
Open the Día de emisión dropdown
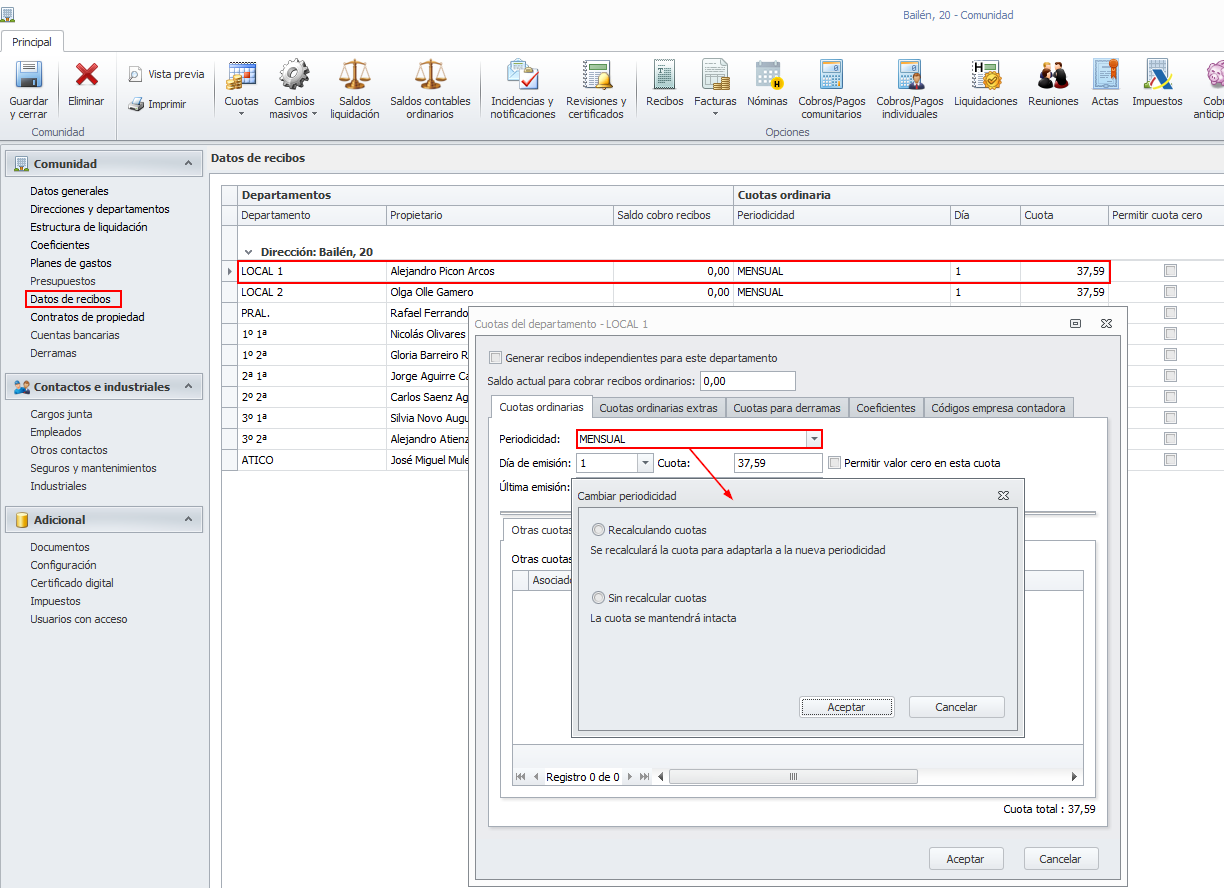pyautogui.click(x=644, y=463)
